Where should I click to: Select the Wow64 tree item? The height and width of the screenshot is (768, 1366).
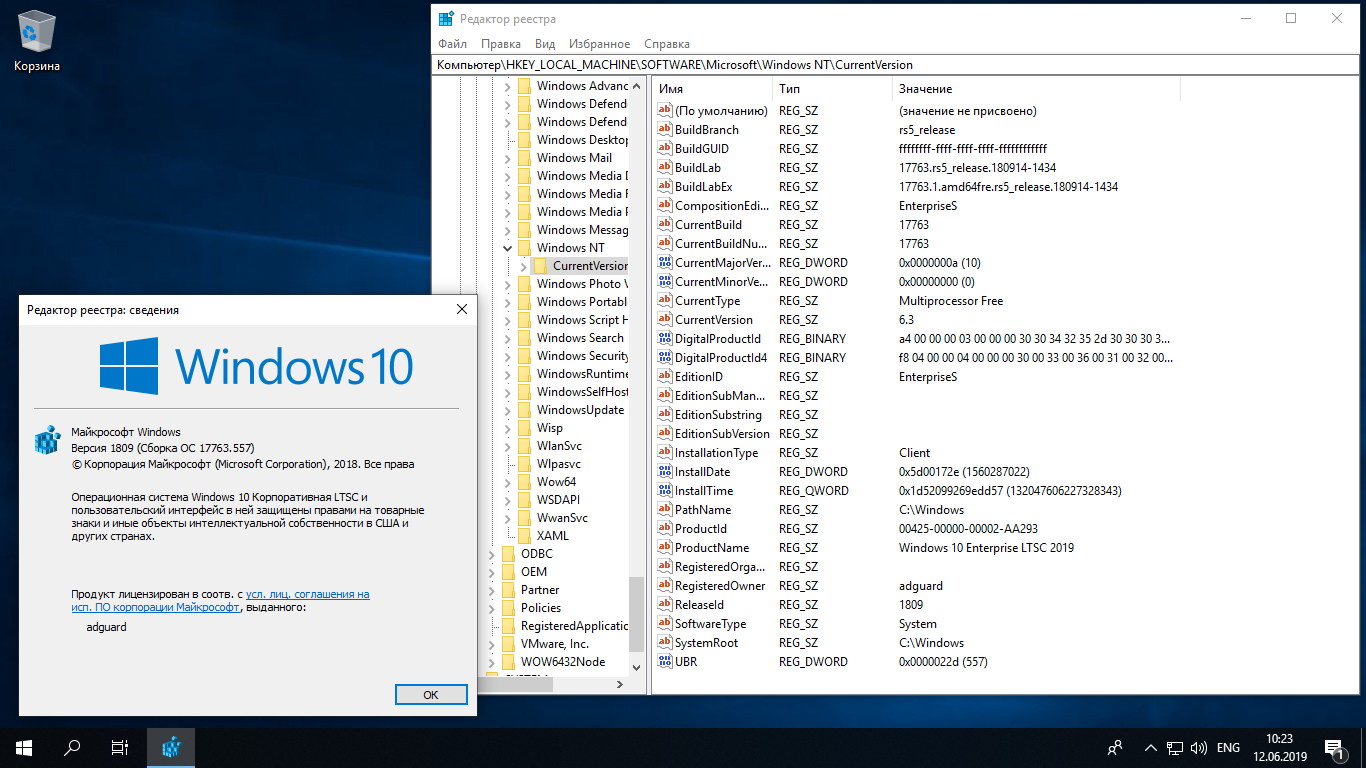pos(556,482)
